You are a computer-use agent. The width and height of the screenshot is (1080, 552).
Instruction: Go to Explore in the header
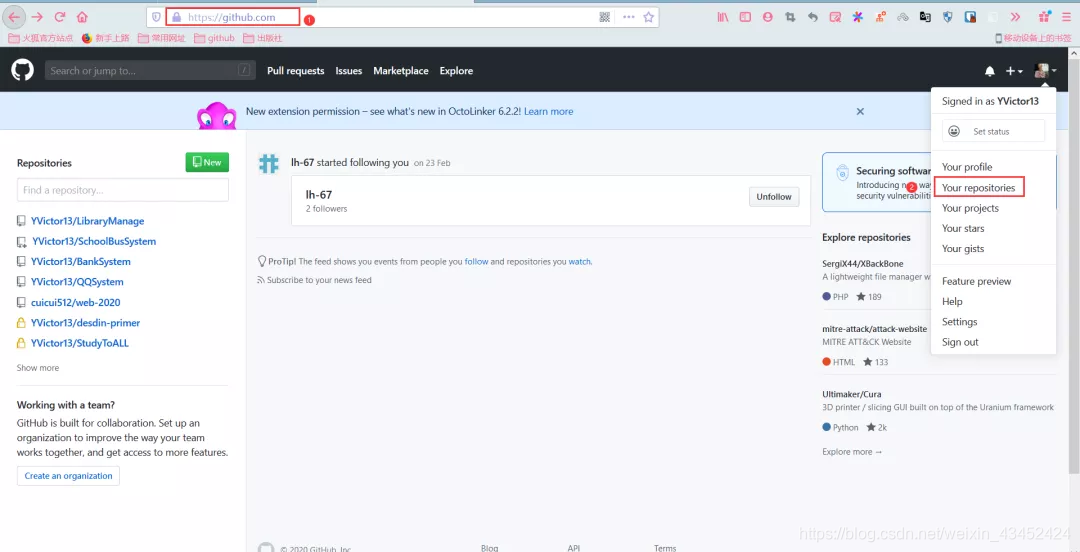click(456, 71)
